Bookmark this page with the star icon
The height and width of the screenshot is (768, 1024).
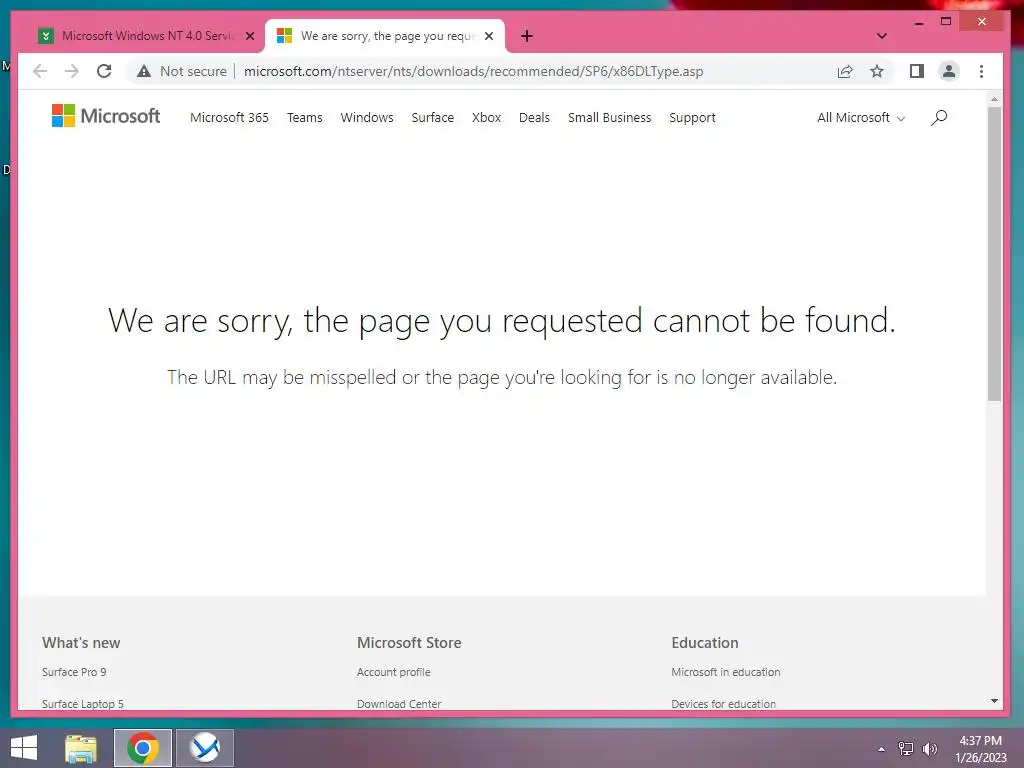[877, 71]
